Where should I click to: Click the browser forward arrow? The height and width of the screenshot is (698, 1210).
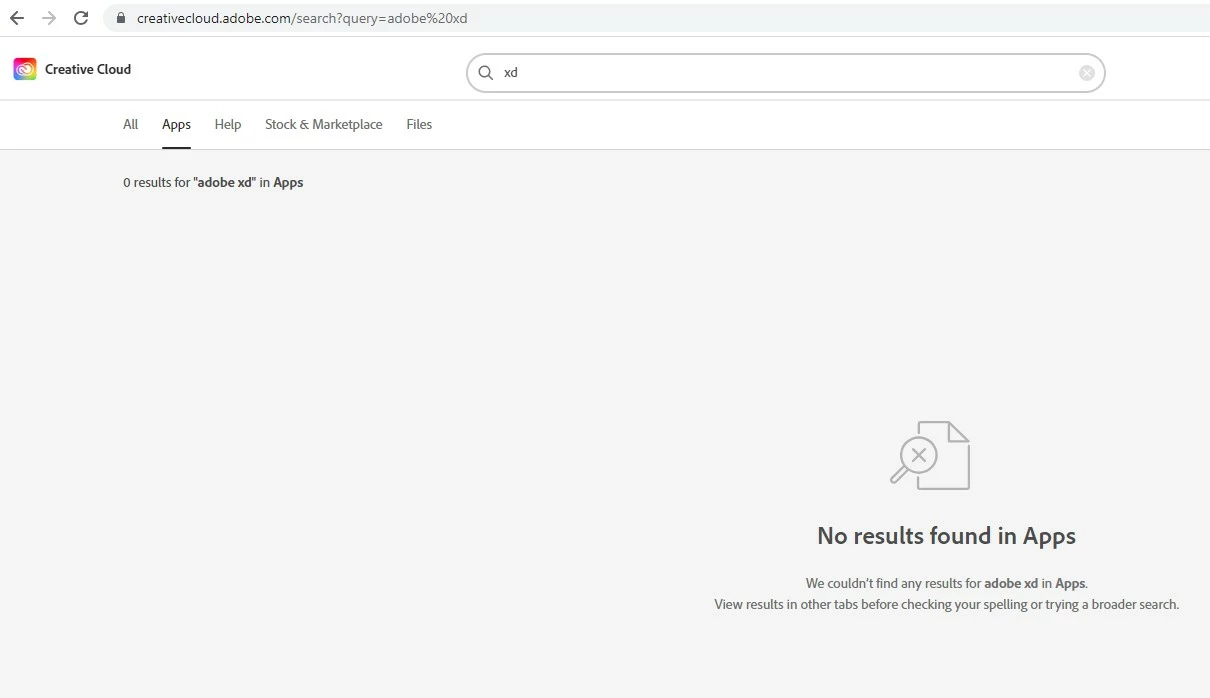click(x=49, y=18)
